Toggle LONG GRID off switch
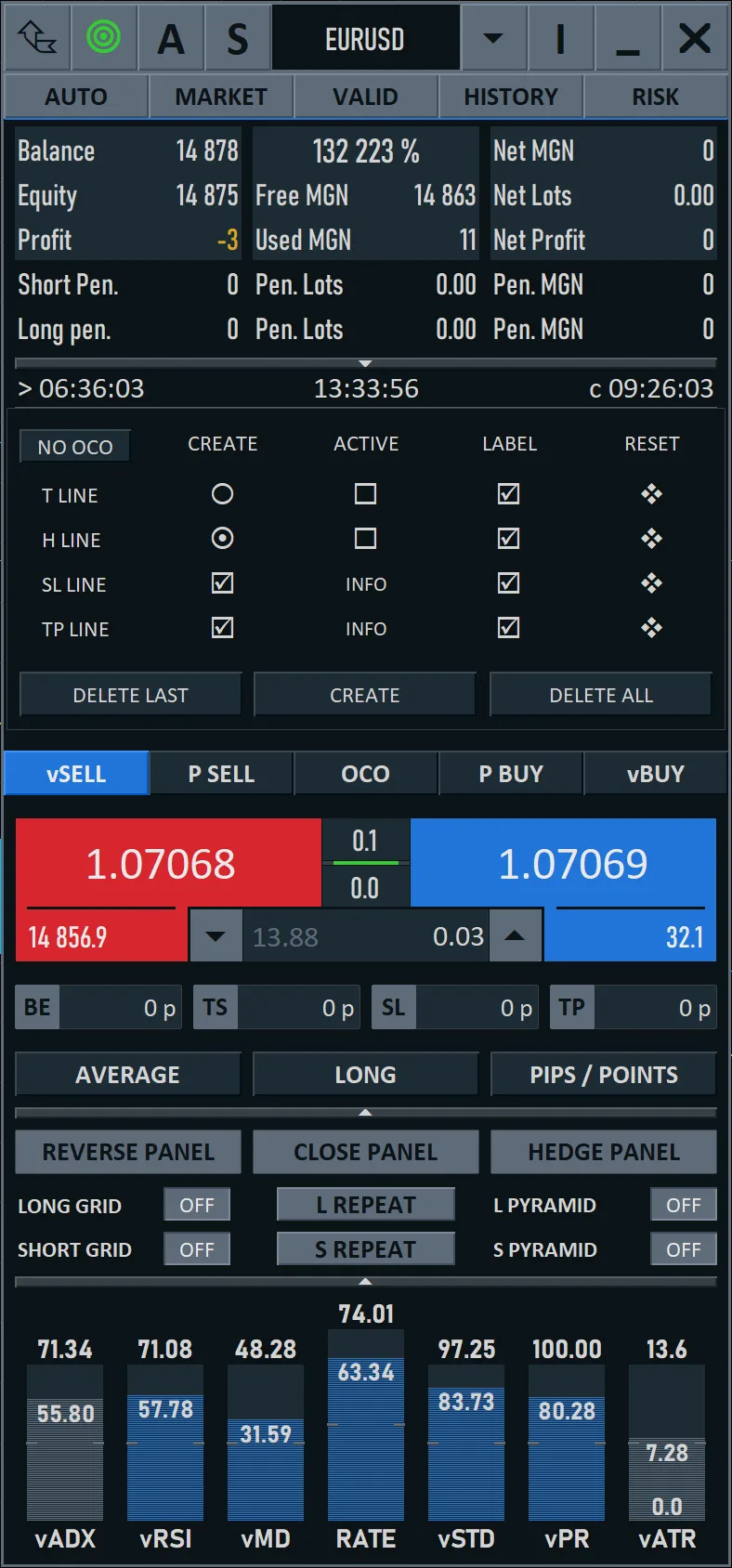Image resolution: width=732 pixels, height=1568 pixels. pos(197,1205)
